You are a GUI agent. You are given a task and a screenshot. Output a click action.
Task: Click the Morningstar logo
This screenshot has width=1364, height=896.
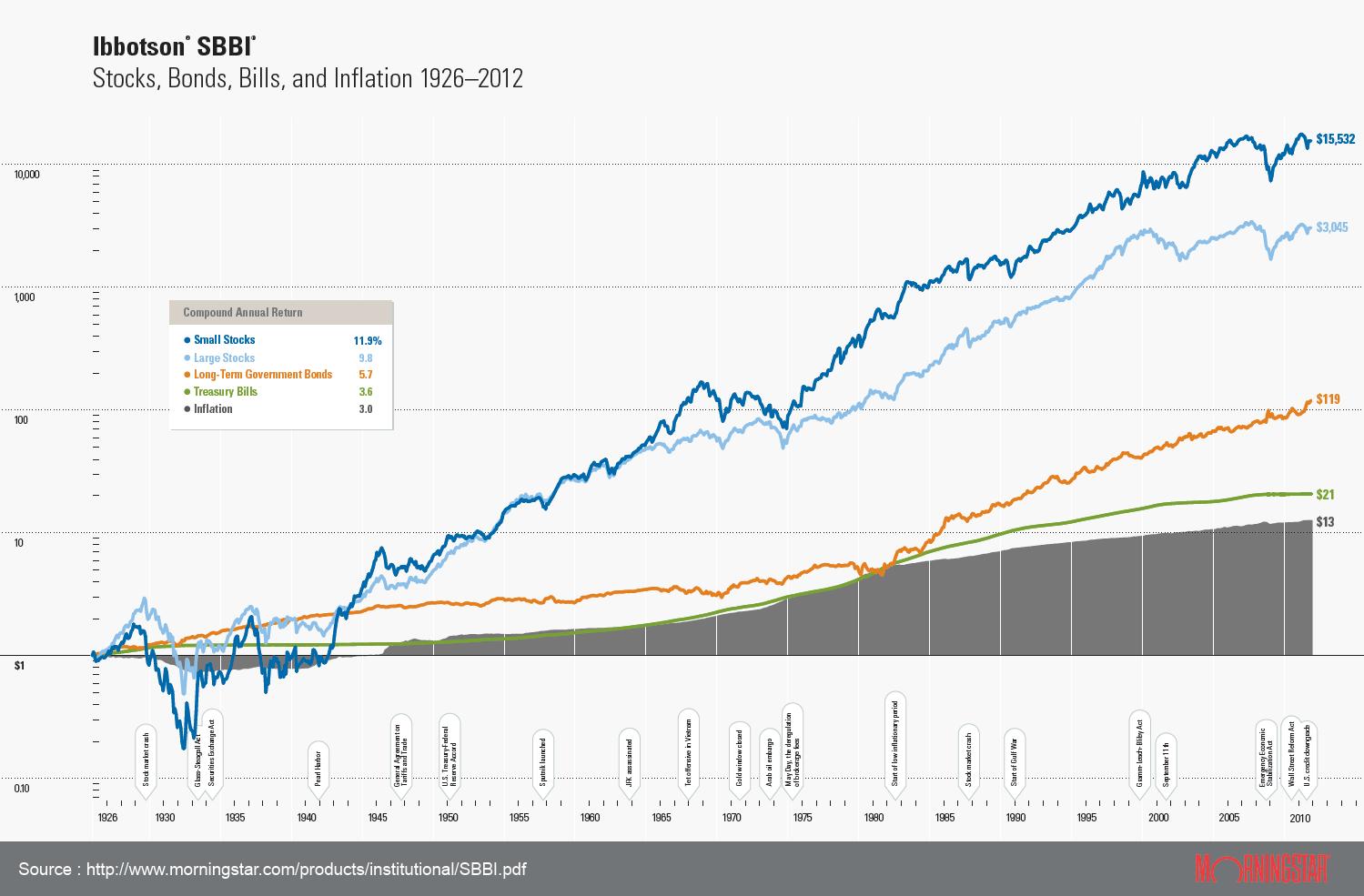(x=1261, y=869)
